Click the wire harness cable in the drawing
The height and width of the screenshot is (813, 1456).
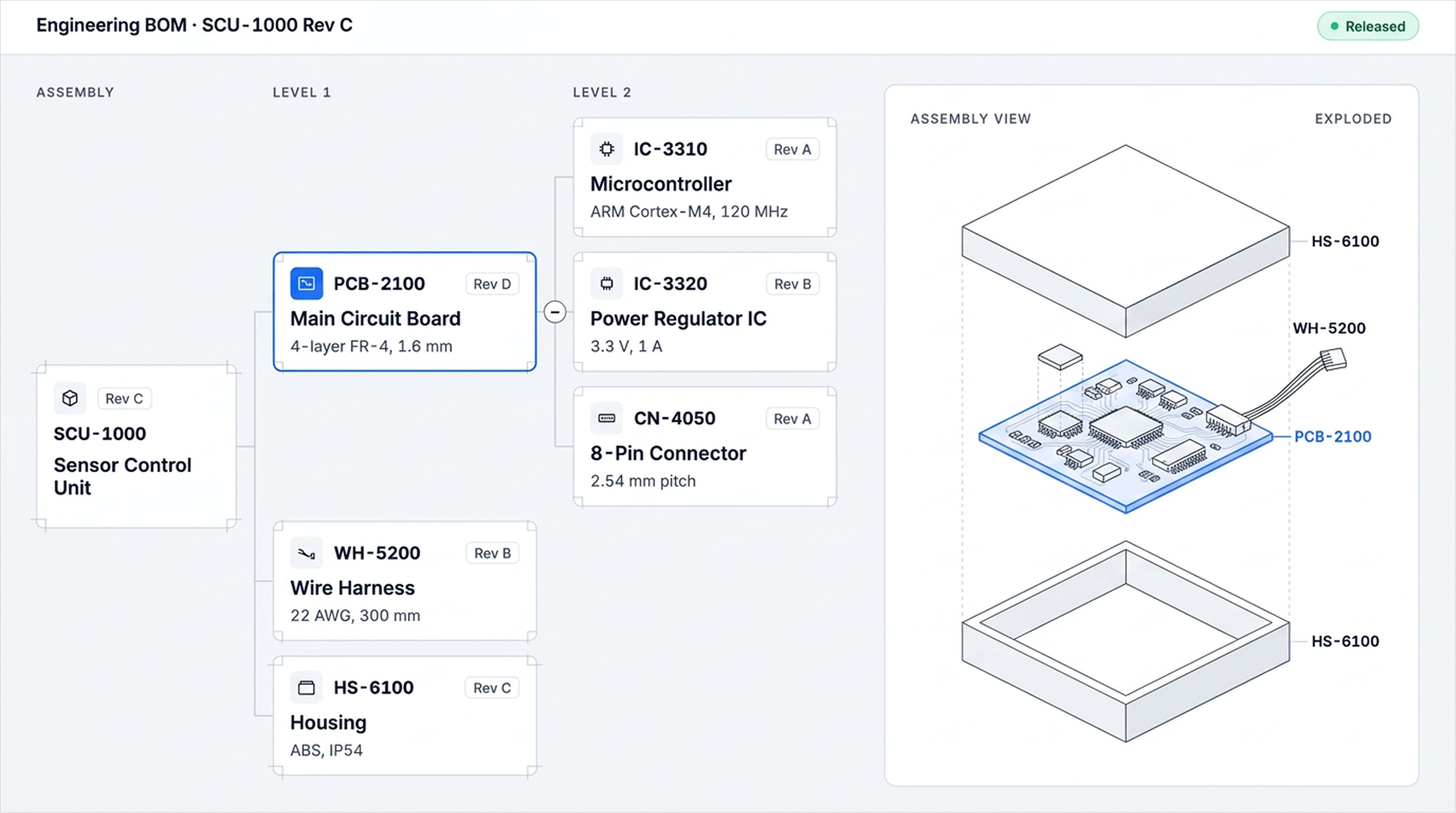pos(1295,387)
